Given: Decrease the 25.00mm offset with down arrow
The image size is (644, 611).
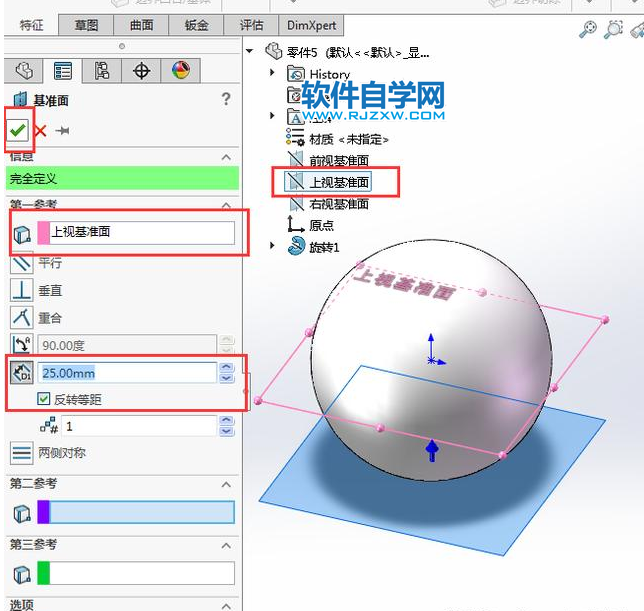Looking at the screenshot, I should click(x=227, y=378).
